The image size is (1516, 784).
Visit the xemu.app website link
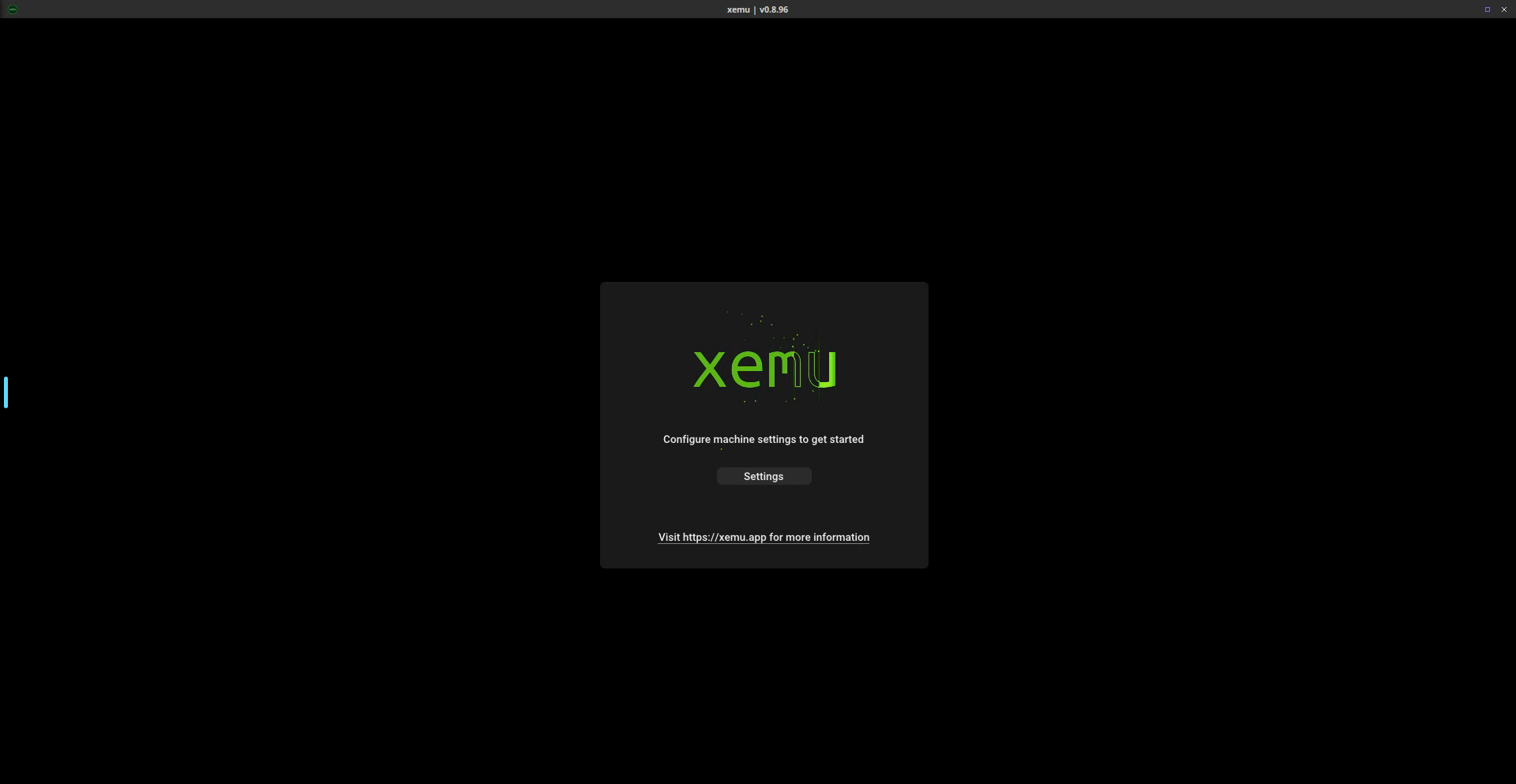click(764, 537)
